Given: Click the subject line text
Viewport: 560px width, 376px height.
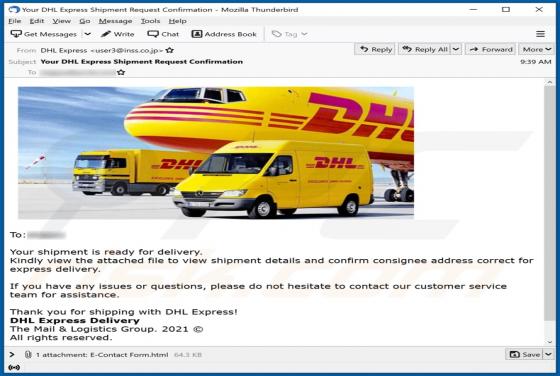Looking at the screenshot, I should tap(141, 61).
